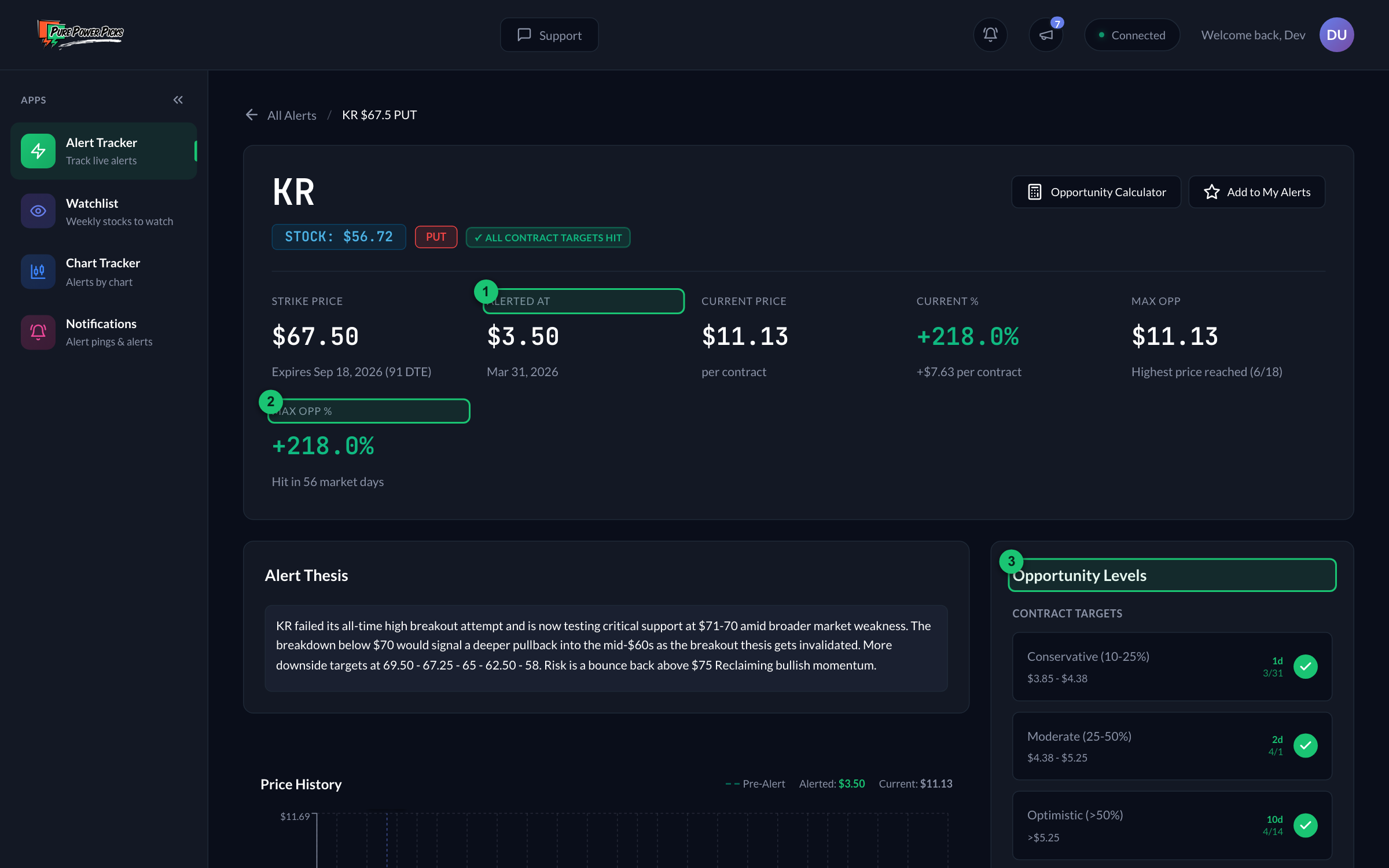This screenshot has width=1389, height=868.
Task: Click the Chart Tracker candlestick icon
Action: click(x=38, y=271)
